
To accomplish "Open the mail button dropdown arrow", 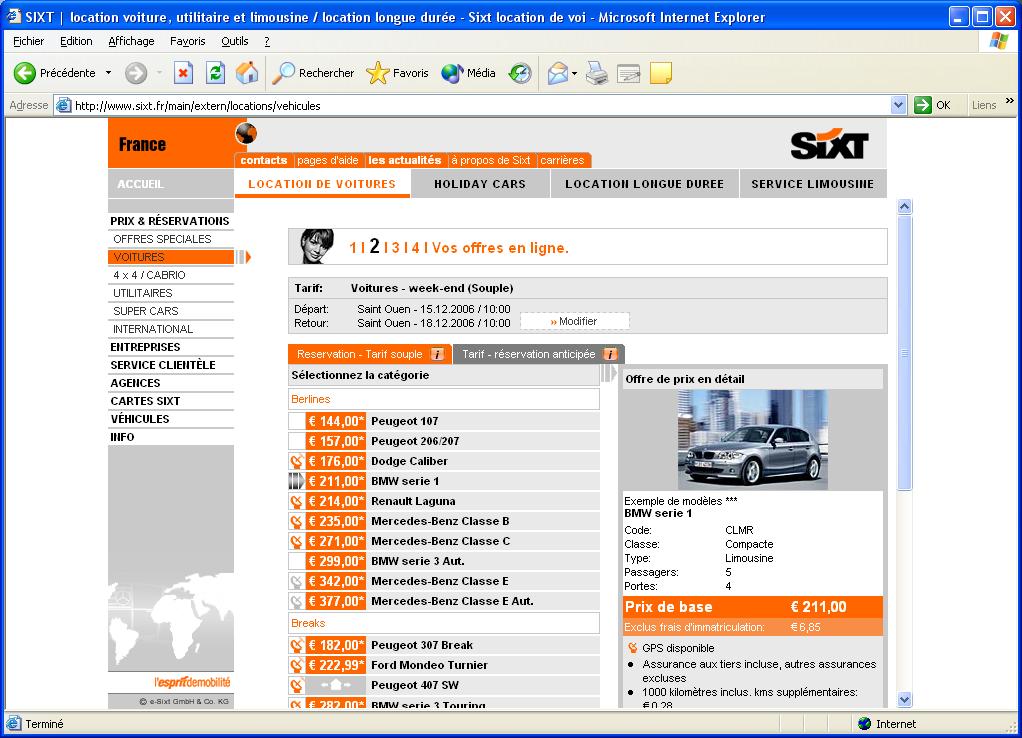I will [575, 73].
